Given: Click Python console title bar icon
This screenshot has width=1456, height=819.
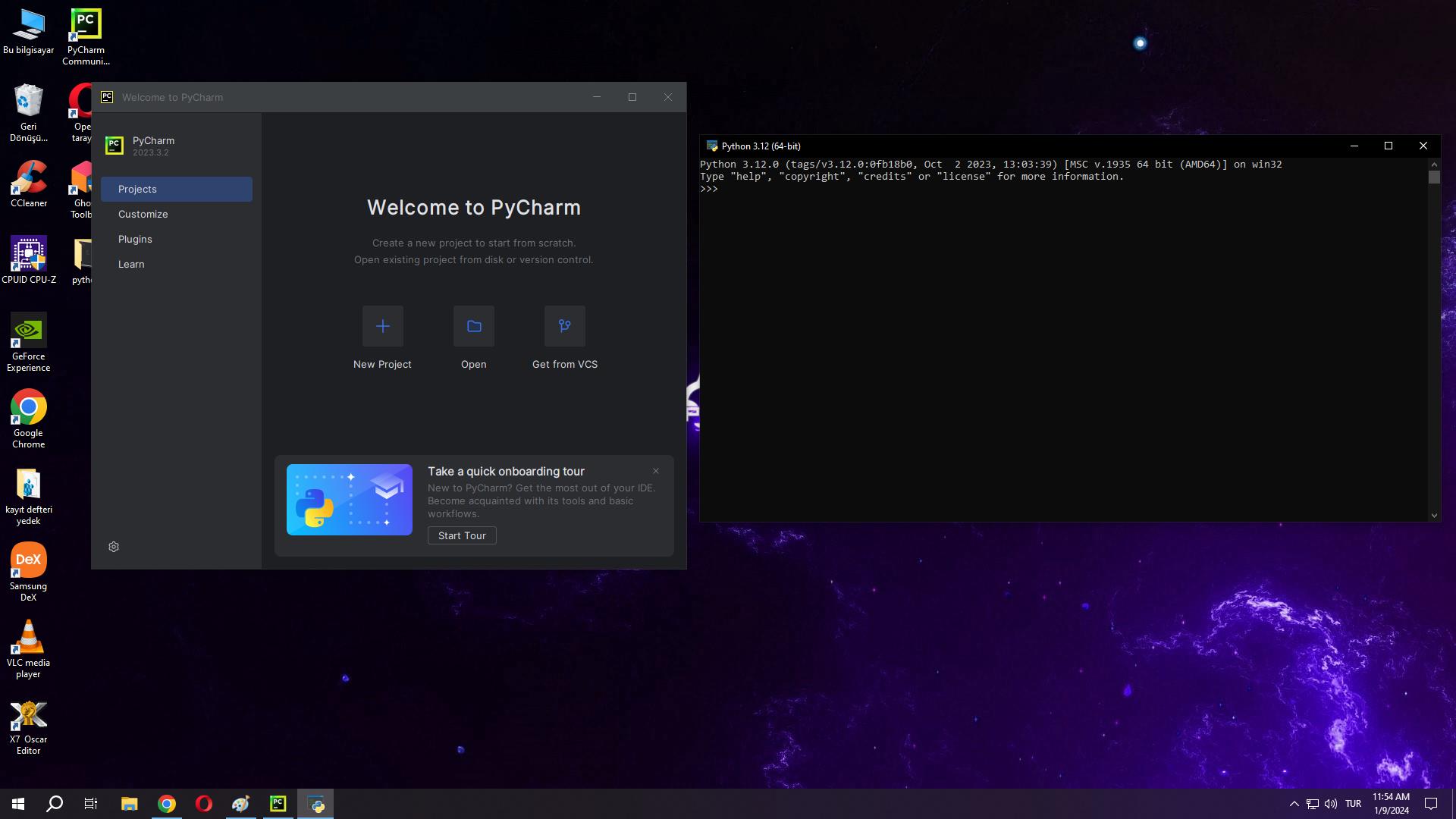Looking at the screenshot, I should click(x=711, y=146).
